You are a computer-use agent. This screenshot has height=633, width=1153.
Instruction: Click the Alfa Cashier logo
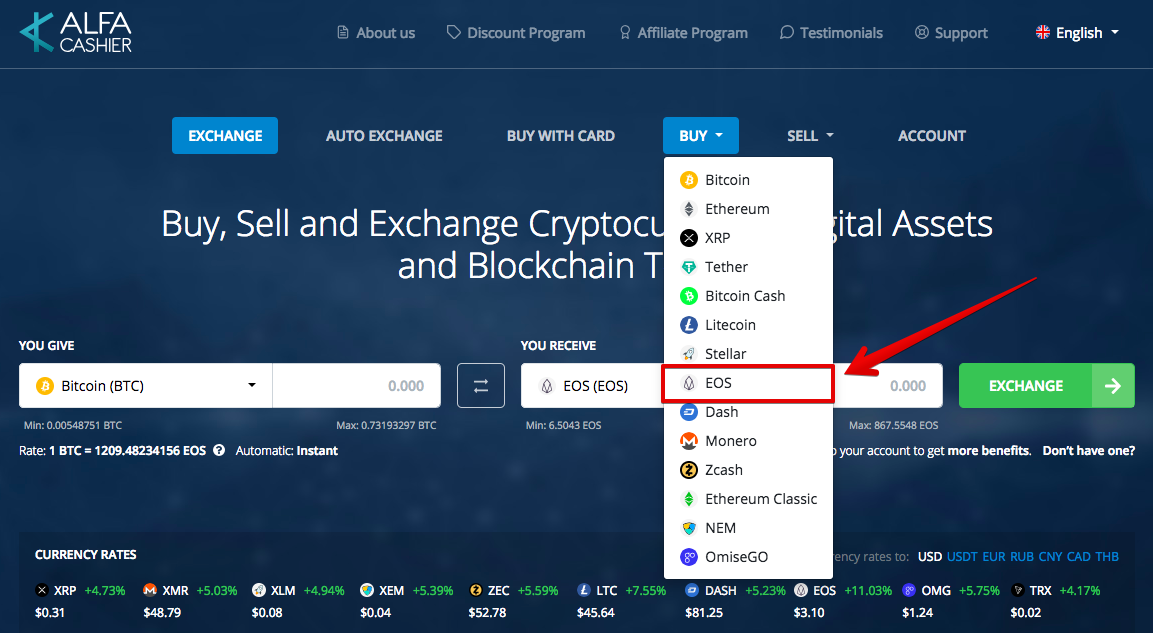[76, 33]
